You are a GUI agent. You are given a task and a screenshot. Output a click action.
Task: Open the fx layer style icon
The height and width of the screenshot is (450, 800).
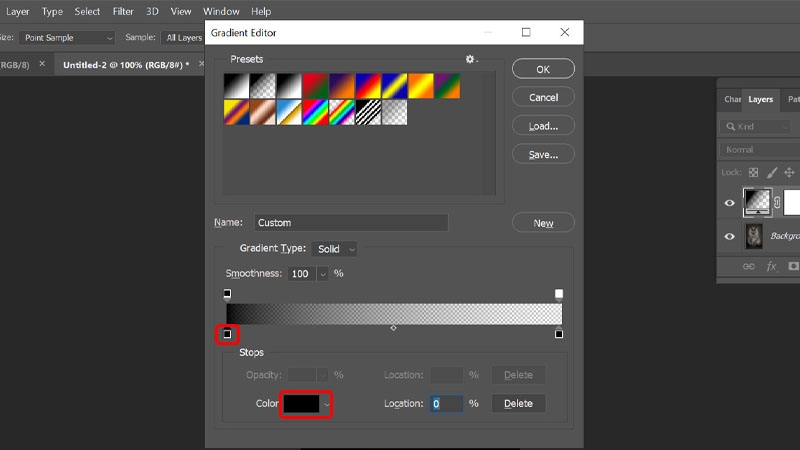click(x=771, y=266)
